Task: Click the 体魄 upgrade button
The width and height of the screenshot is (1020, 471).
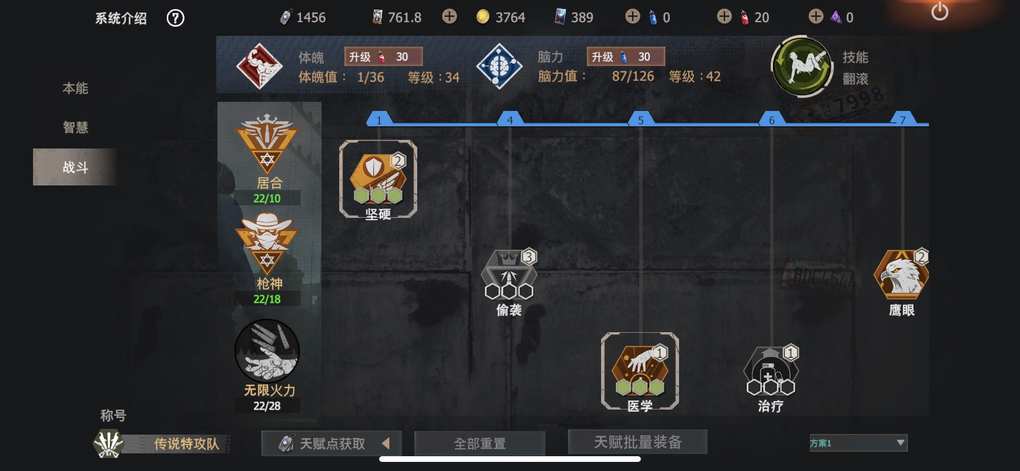Action: (383, 57)
